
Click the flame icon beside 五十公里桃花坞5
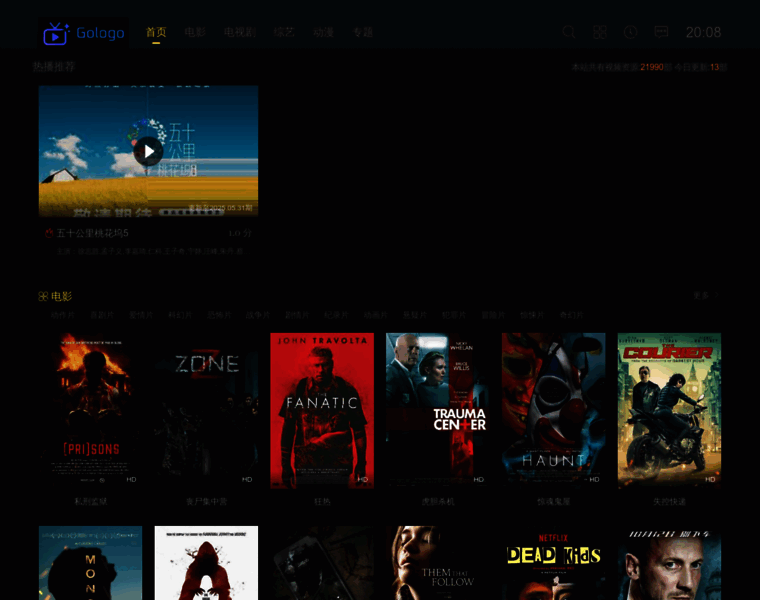(49, 234)
